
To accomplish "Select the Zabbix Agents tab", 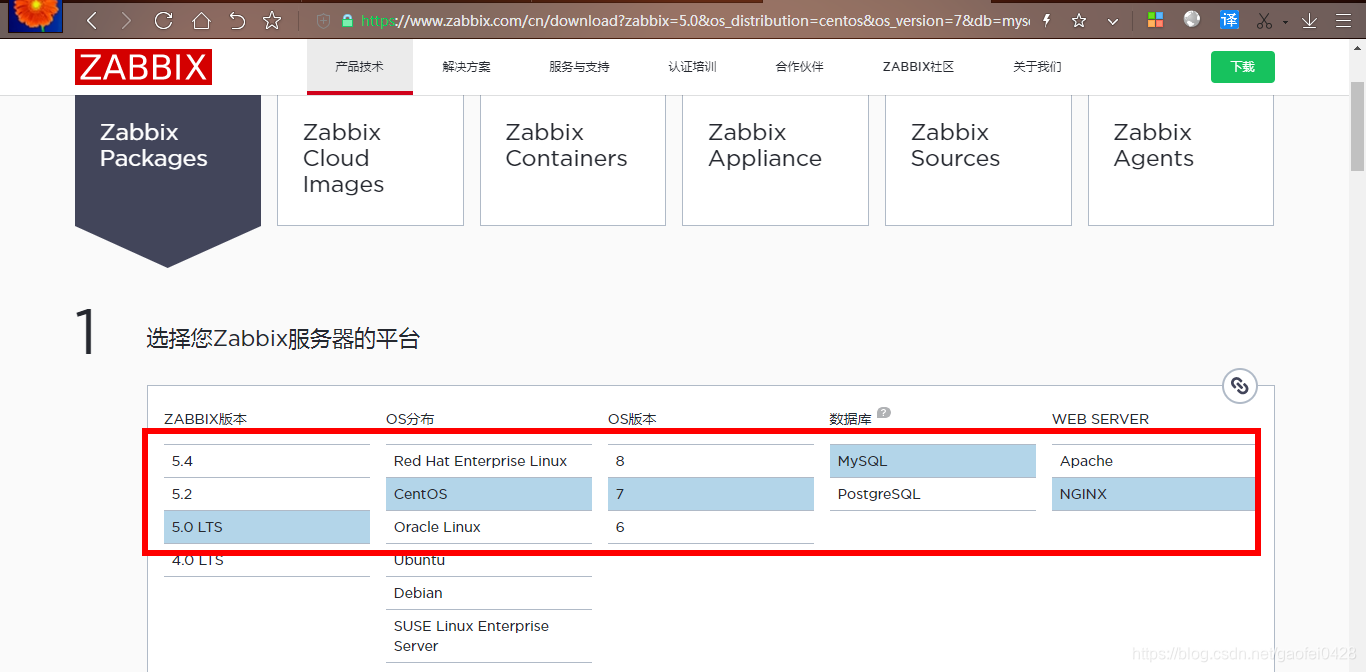I will (1181, 160).
